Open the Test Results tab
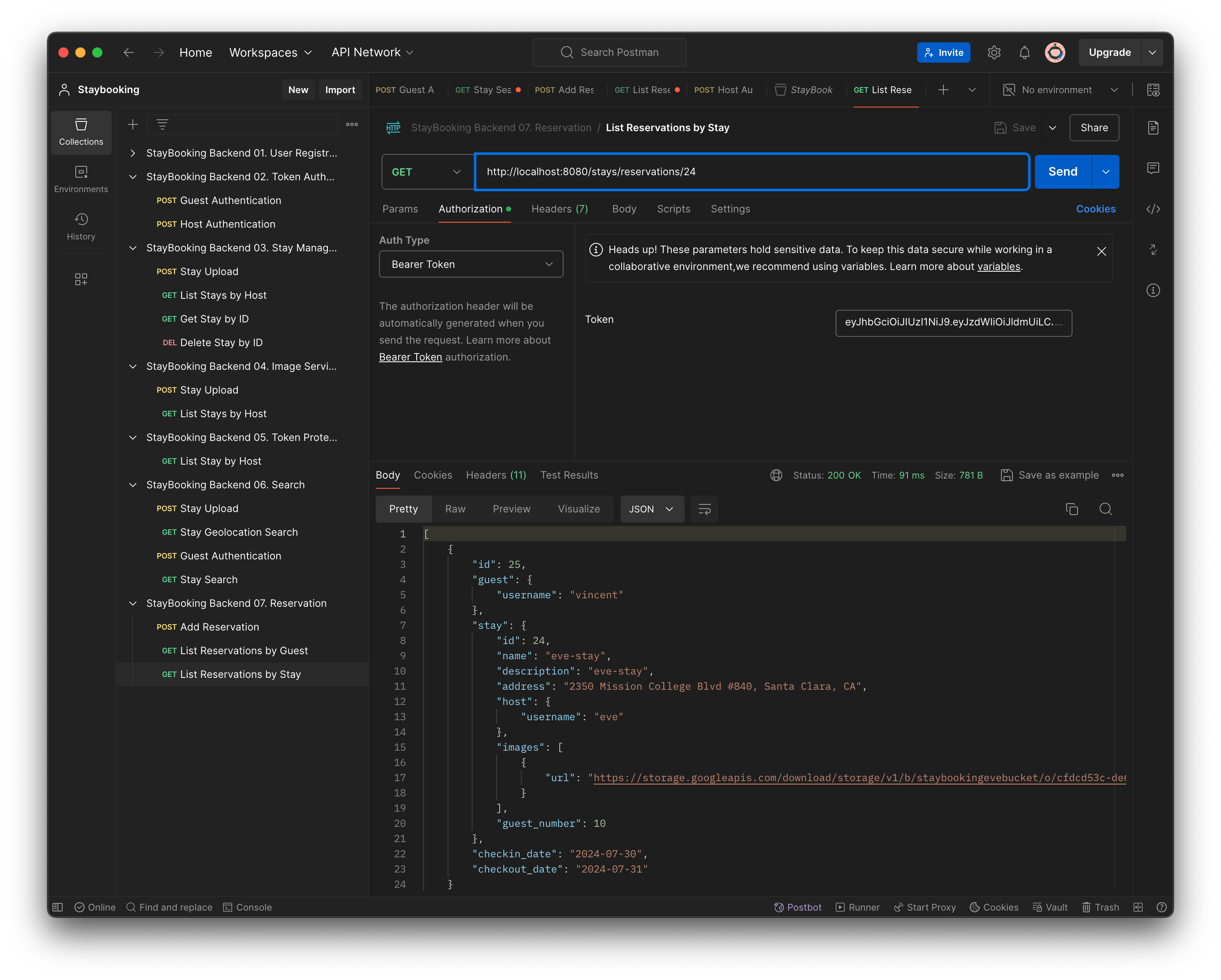1221x980 pixels. point(569,475)
